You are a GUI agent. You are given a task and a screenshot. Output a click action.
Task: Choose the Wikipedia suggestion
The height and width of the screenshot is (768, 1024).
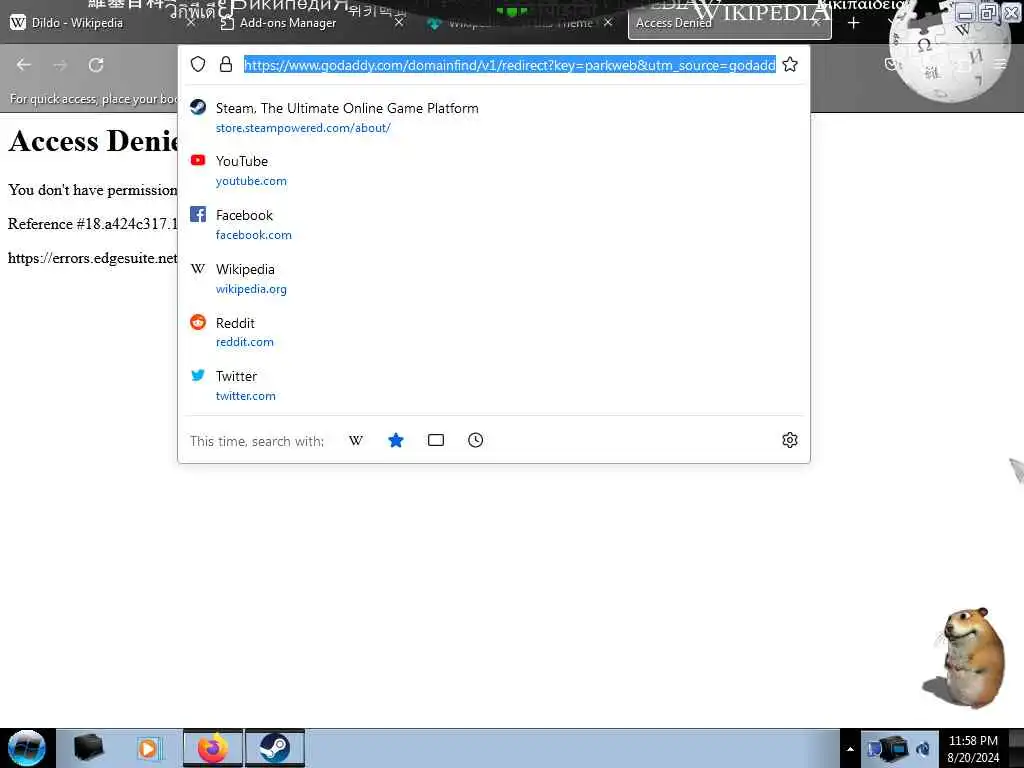(494, 278)
